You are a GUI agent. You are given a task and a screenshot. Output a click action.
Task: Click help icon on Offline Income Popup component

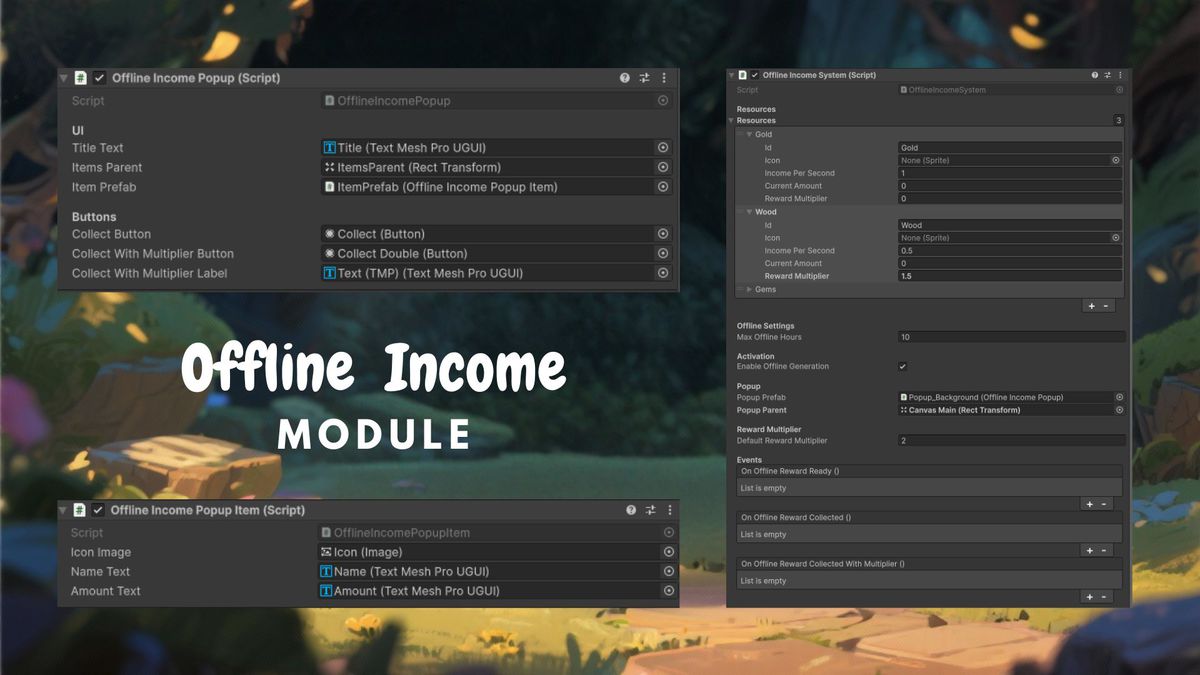(625, 77)
